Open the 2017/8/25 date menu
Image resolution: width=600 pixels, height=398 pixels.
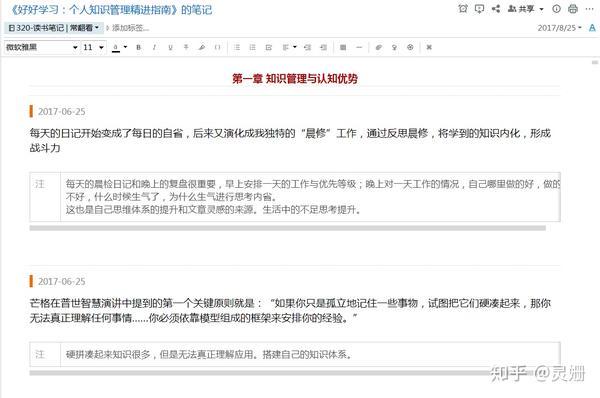[x=559, y=28]
